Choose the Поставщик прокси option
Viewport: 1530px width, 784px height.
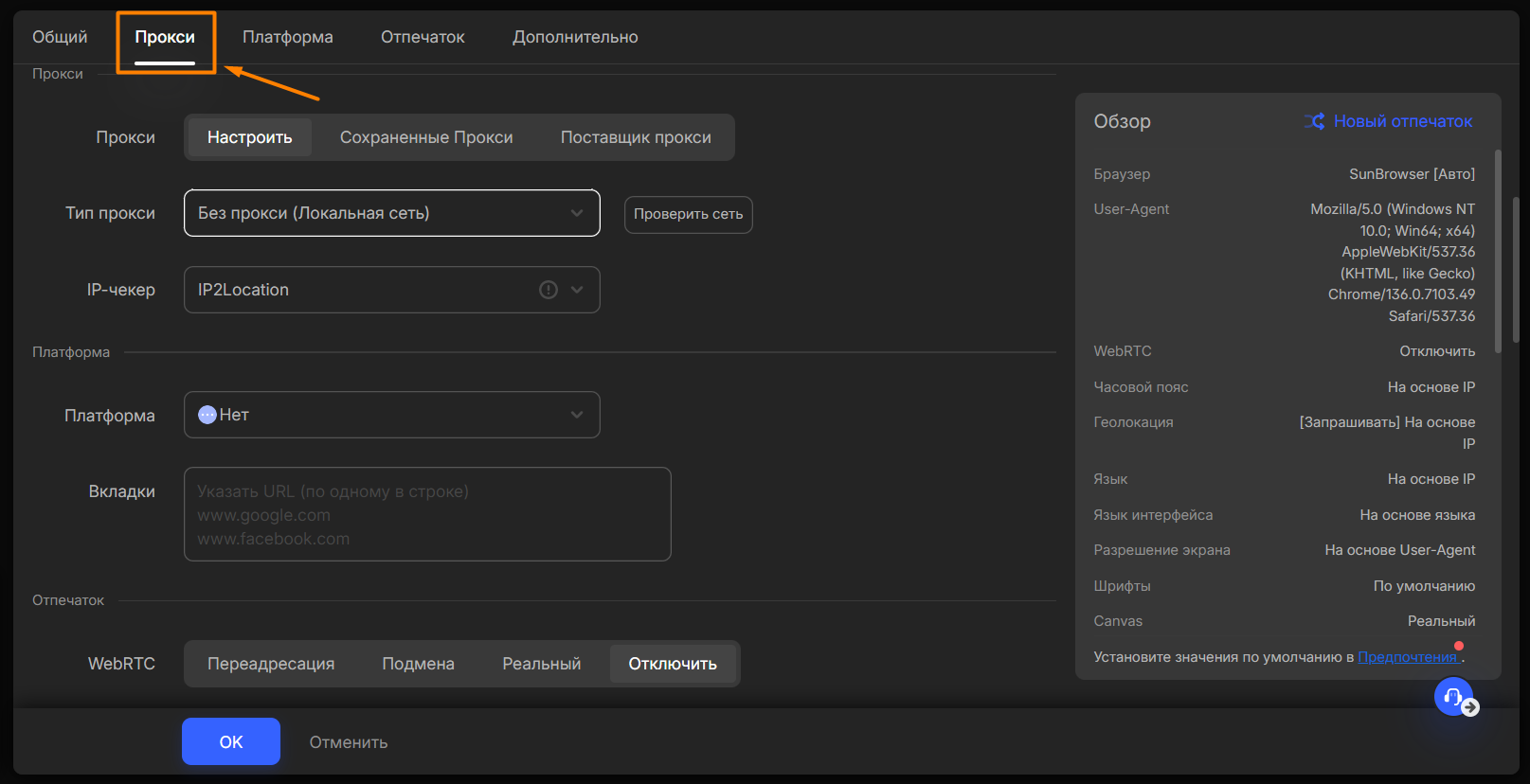(x=636, y=137)
